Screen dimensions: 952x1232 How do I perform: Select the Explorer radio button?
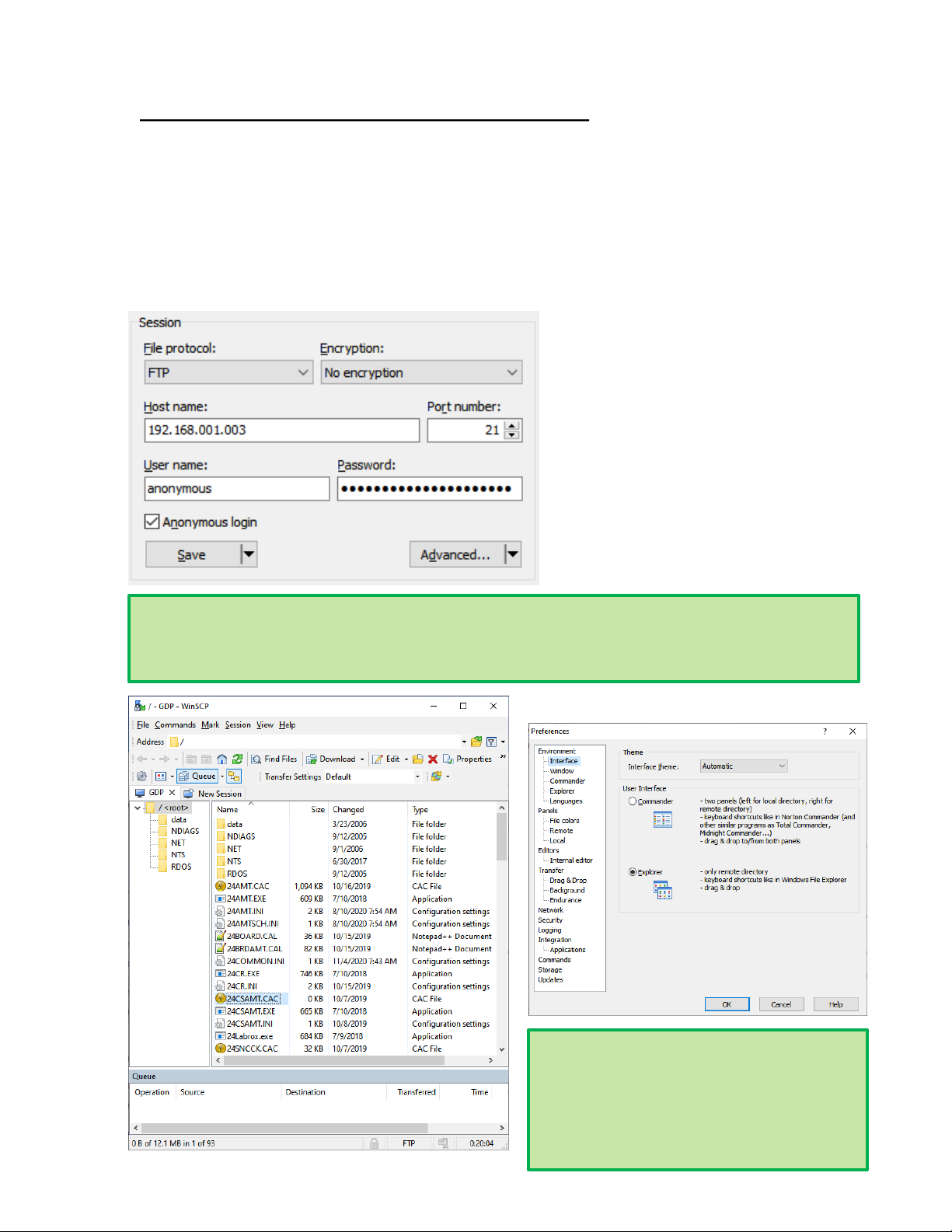coord(633,872)
